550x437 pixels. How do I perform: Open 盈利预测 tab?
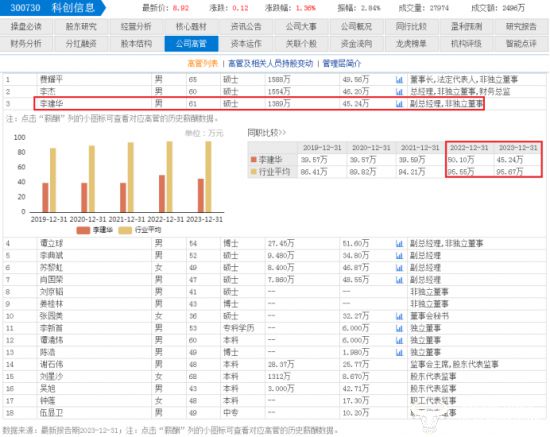point(467,27)
